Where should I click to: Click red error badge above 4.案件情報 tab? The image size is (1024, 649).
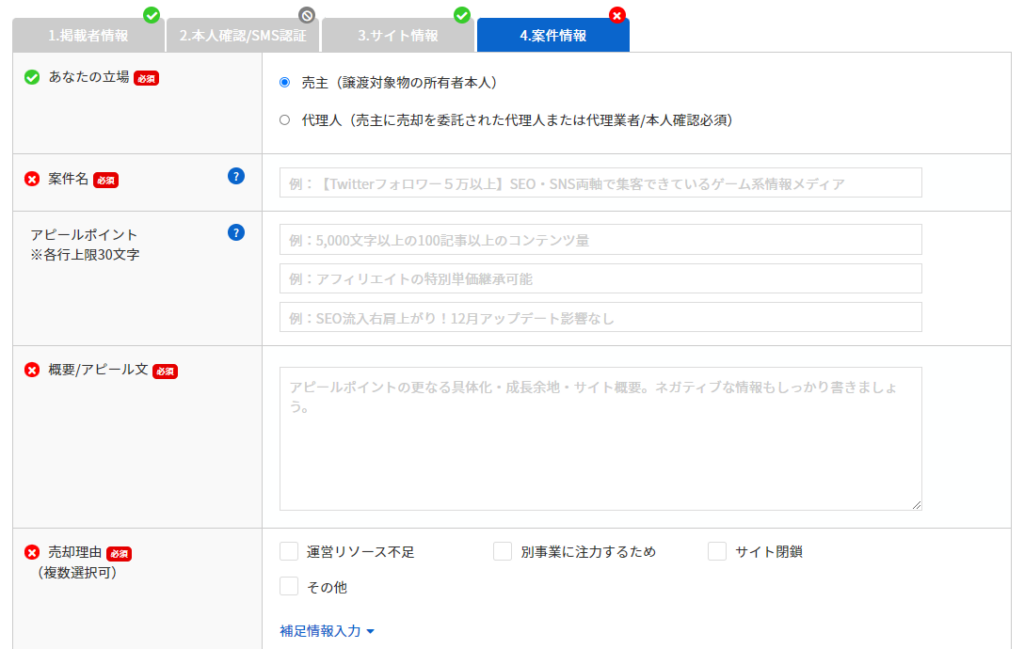pos(616,14)
